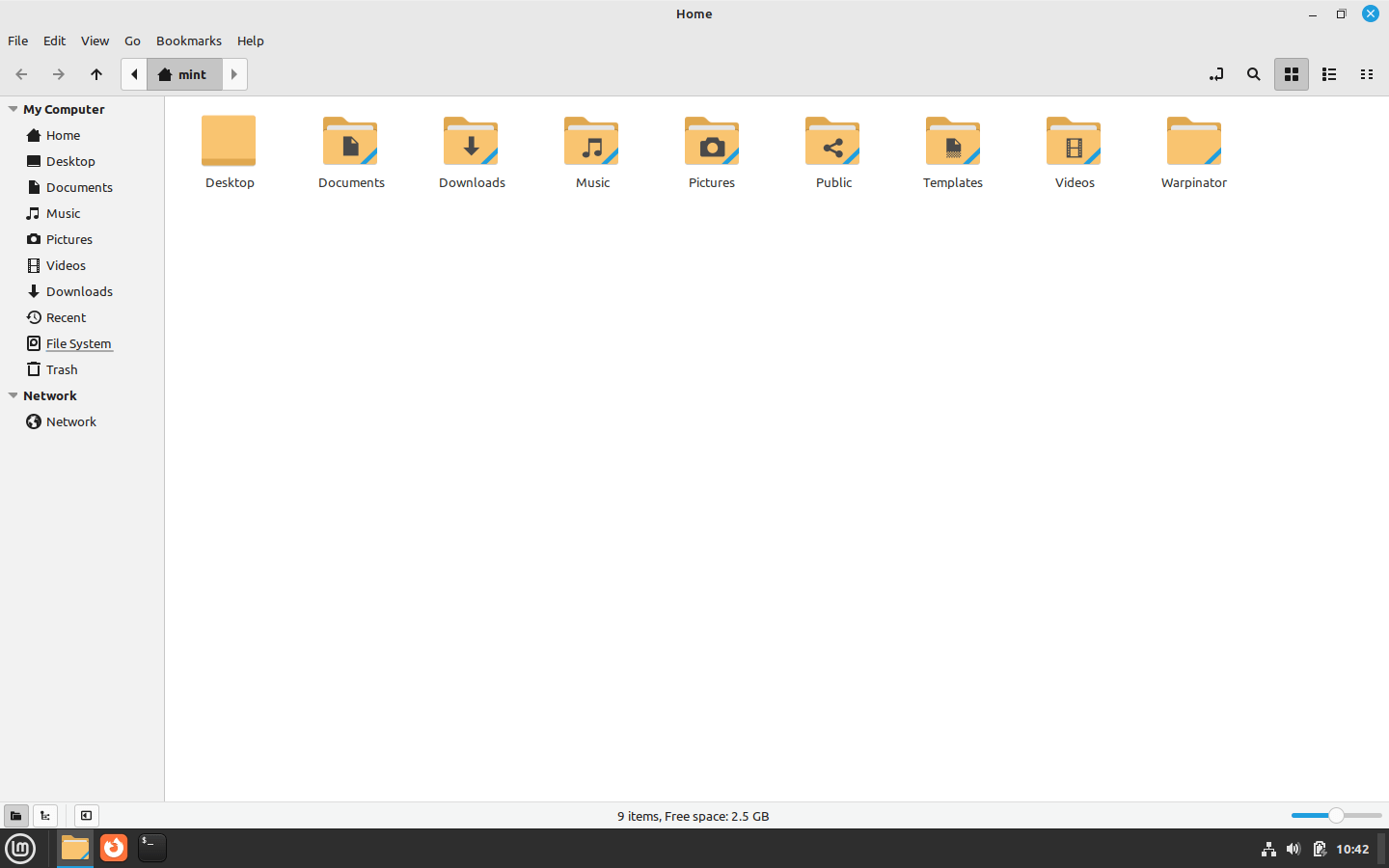This screenshot has height=868, width=1389.
Task: Go back with the back arrow
Action: [21, 74]
